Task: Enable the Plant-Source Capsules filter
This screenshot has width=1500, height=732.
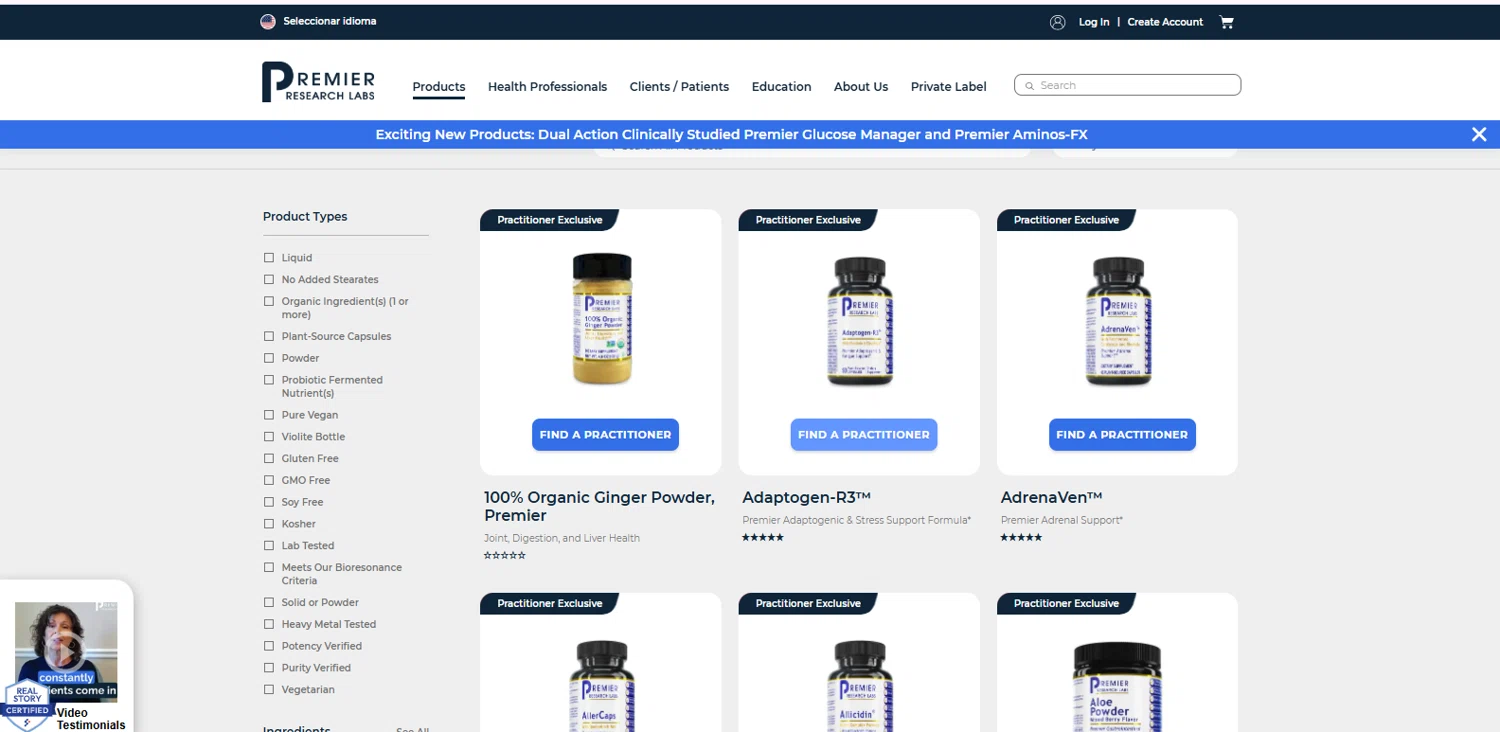Action: click(x=268, y=337)
